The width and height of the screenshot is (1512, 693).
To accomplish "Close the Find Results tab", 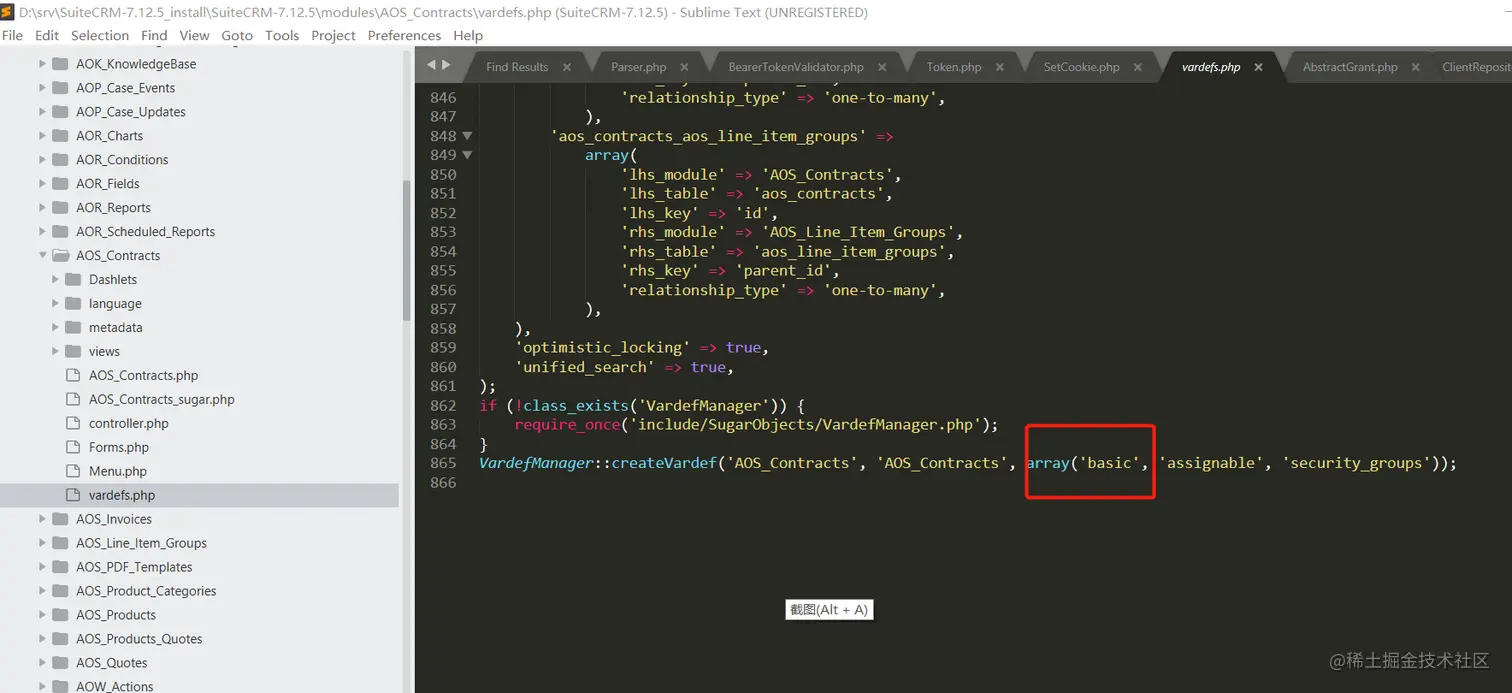I will tap(567, 67).
